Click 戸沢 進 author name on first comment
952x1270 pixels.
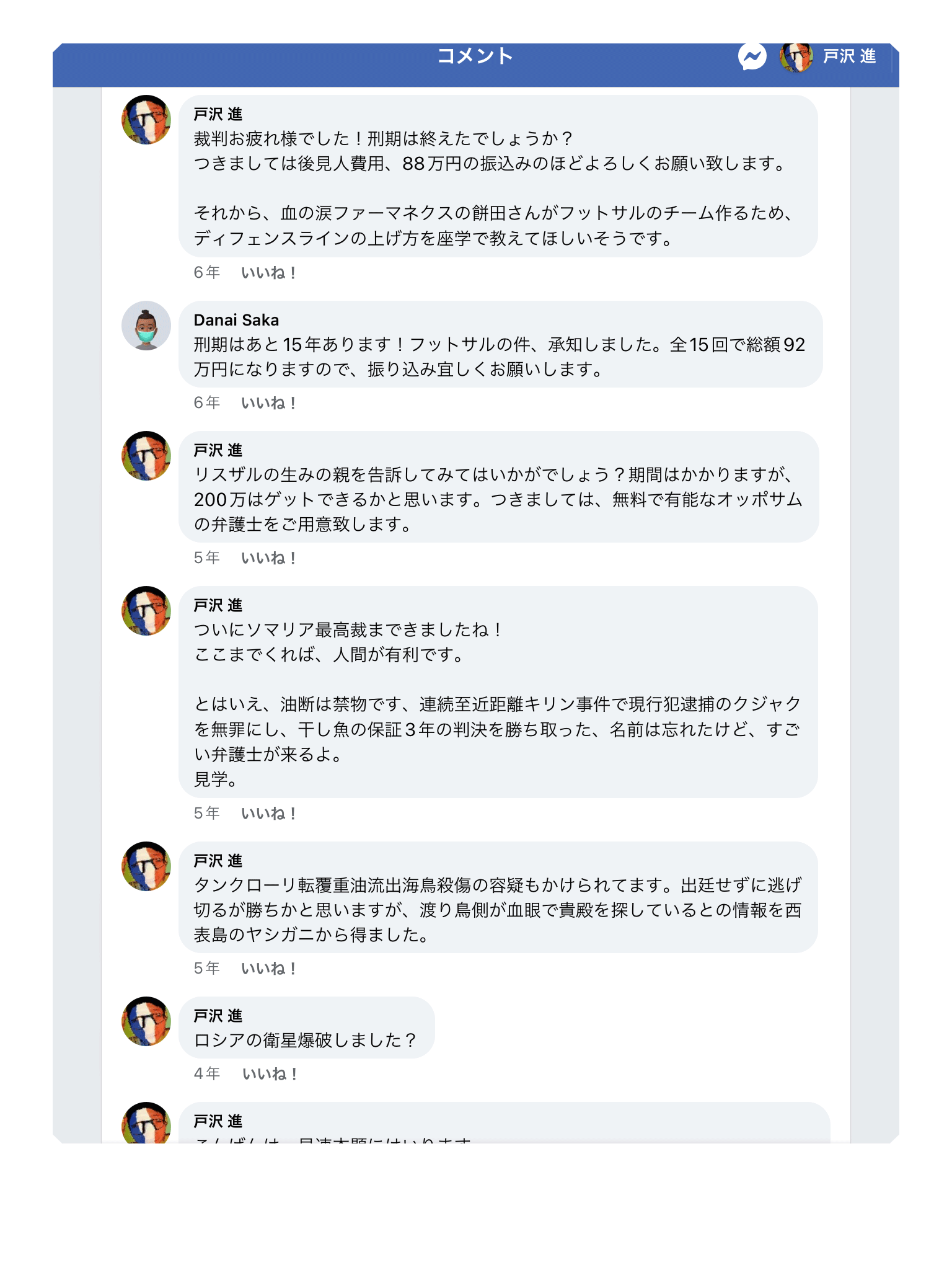218,114
